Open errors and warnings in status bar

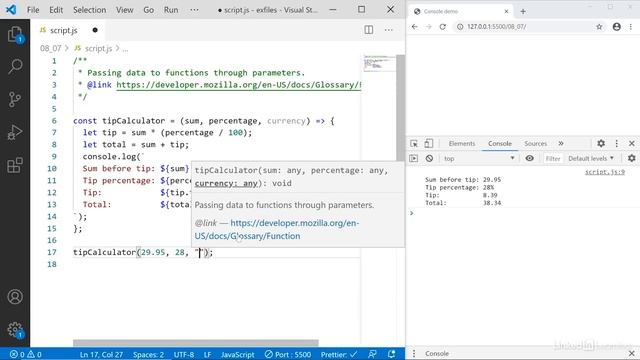[25, 354]
